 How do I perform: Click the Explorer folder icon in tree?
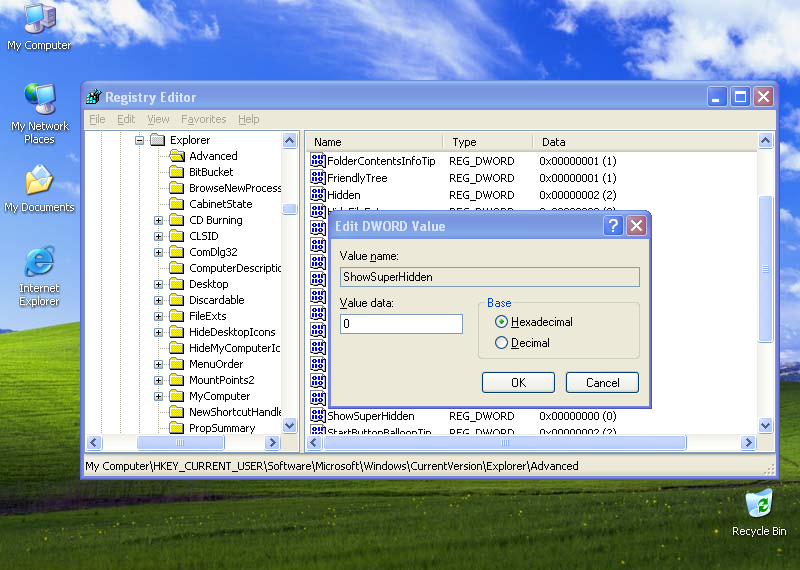[x=158, y=140]
